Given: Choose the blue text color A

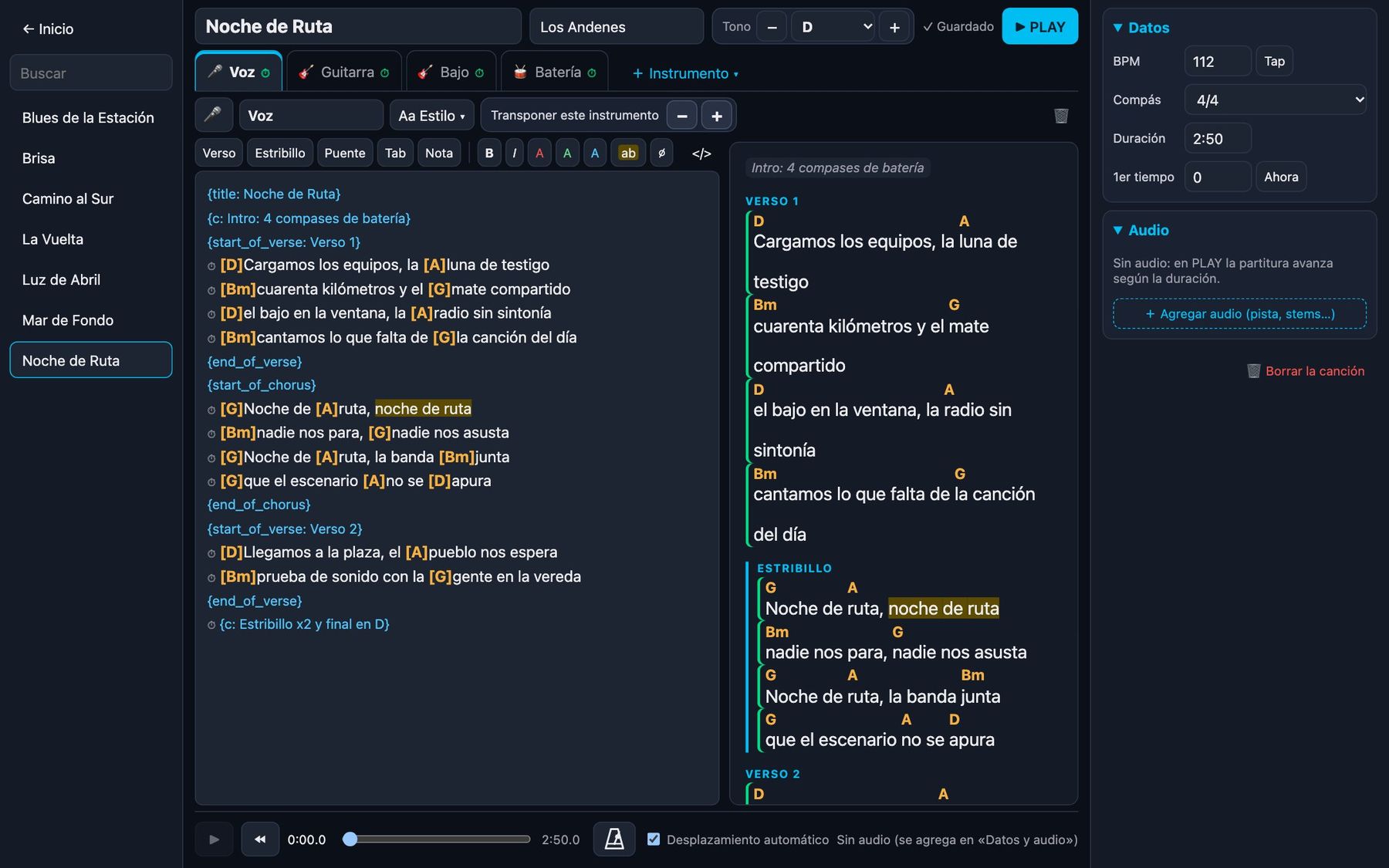Looking at the screenshot, I should coord(595,153).
